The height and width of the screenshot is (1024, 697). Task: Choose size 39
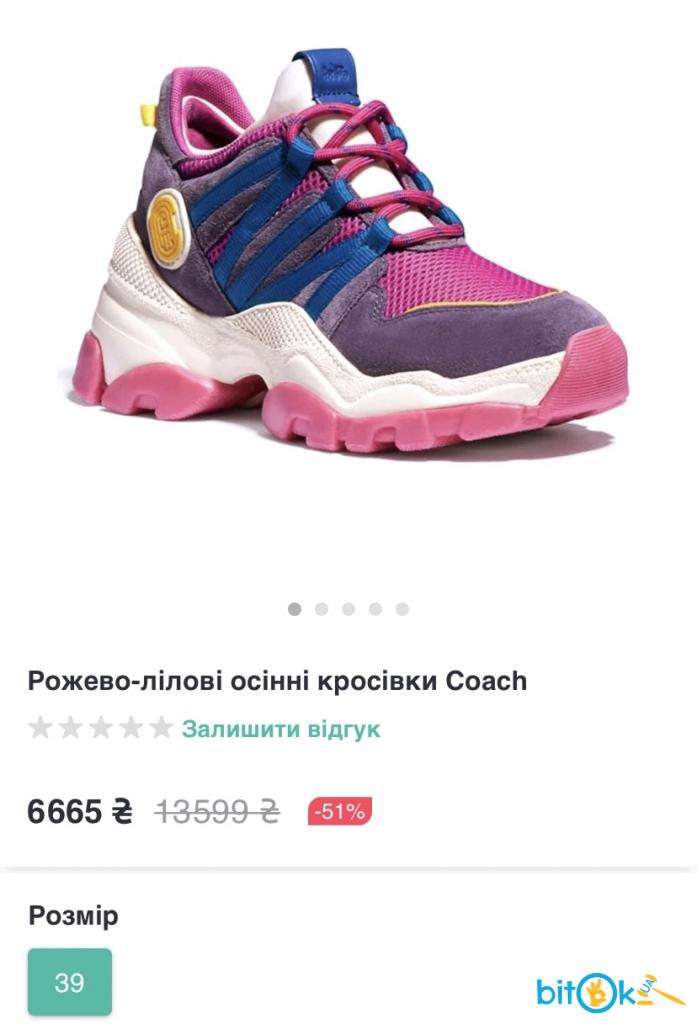(x=69, y=982)
